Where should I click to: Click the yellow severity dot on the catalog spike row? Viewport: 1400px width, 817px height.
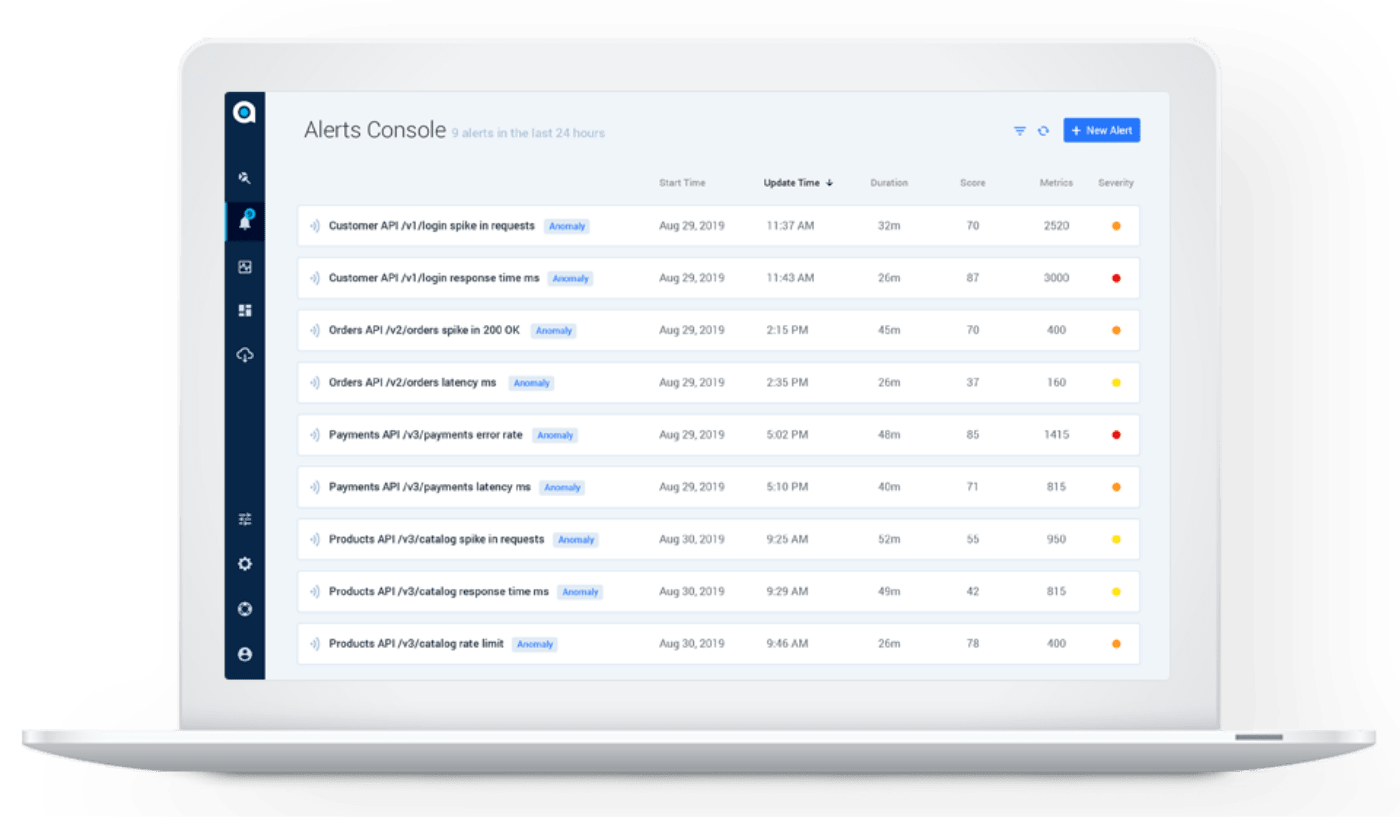[1116, 539]
